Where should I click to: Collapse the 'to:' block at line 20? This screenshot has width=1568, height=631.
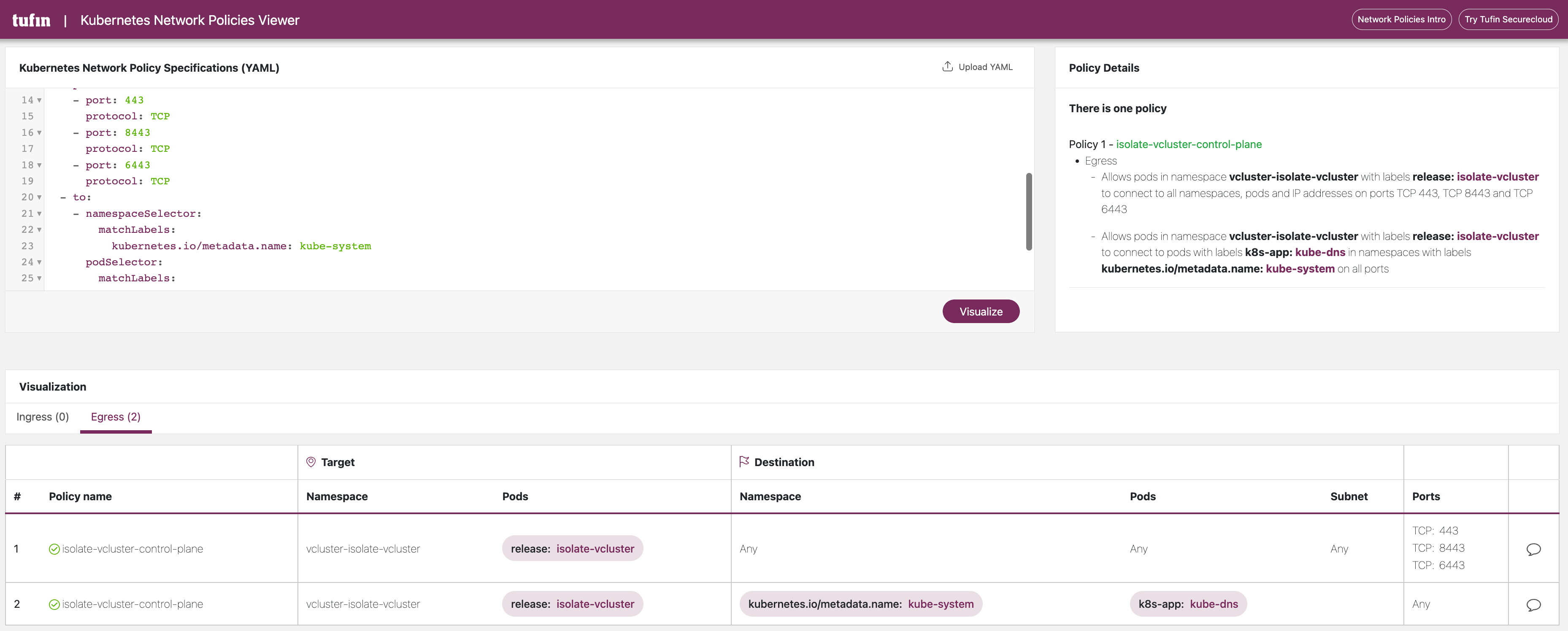pos(40,197)
